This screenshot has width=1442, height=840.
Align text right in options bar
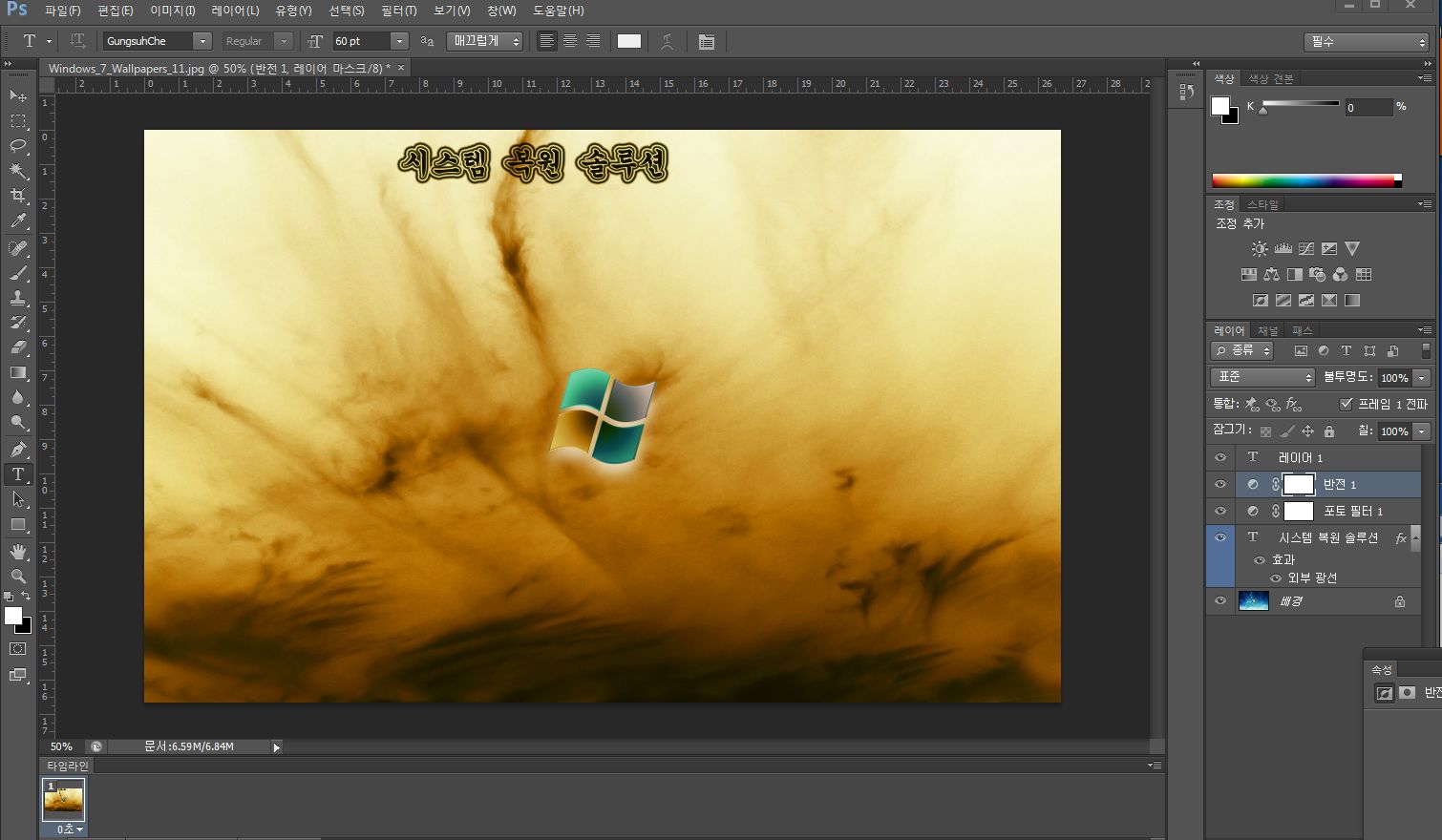(593, 41)
